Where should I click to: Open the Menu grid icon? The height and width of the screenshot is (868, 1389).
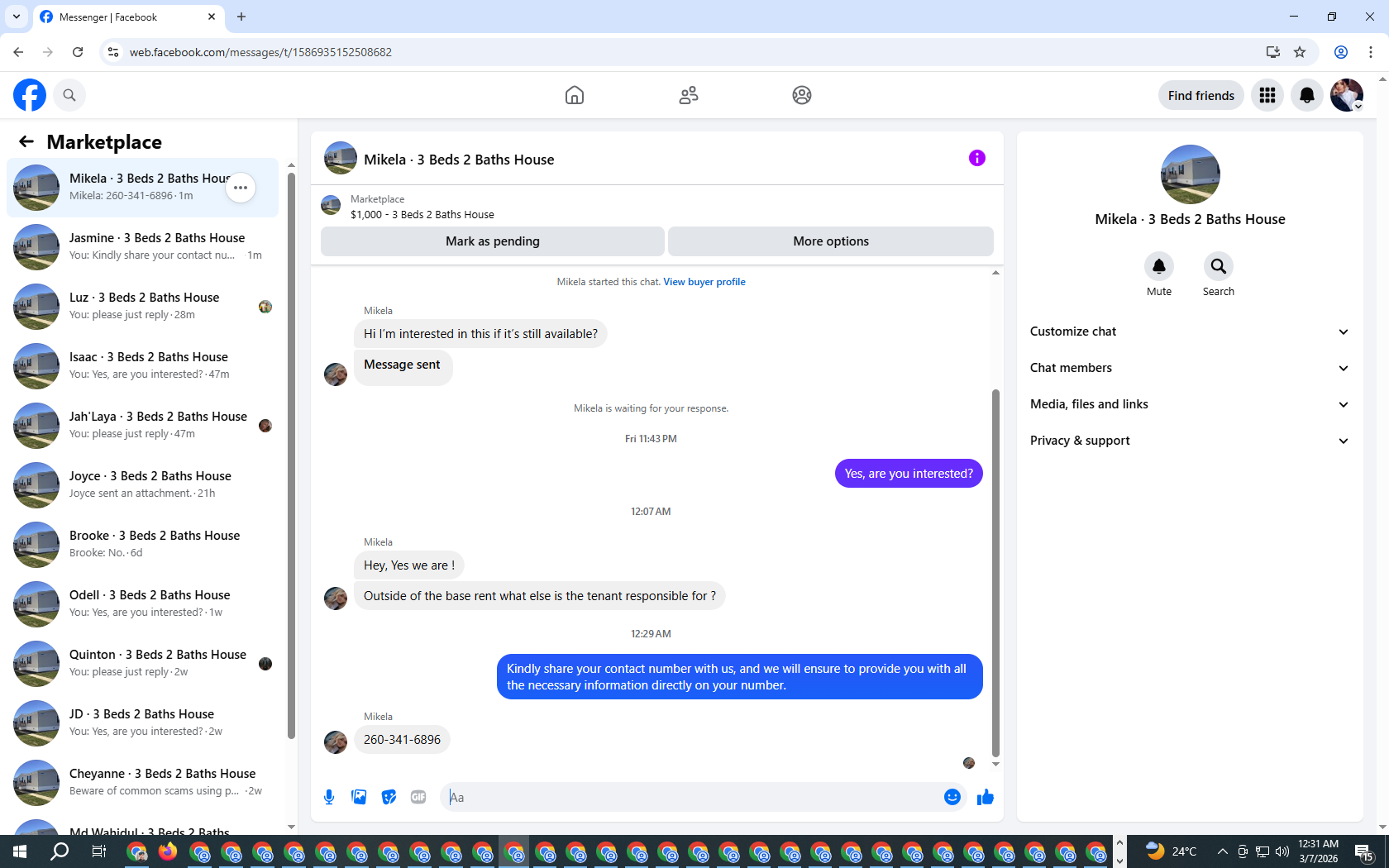coord(1267,95)
